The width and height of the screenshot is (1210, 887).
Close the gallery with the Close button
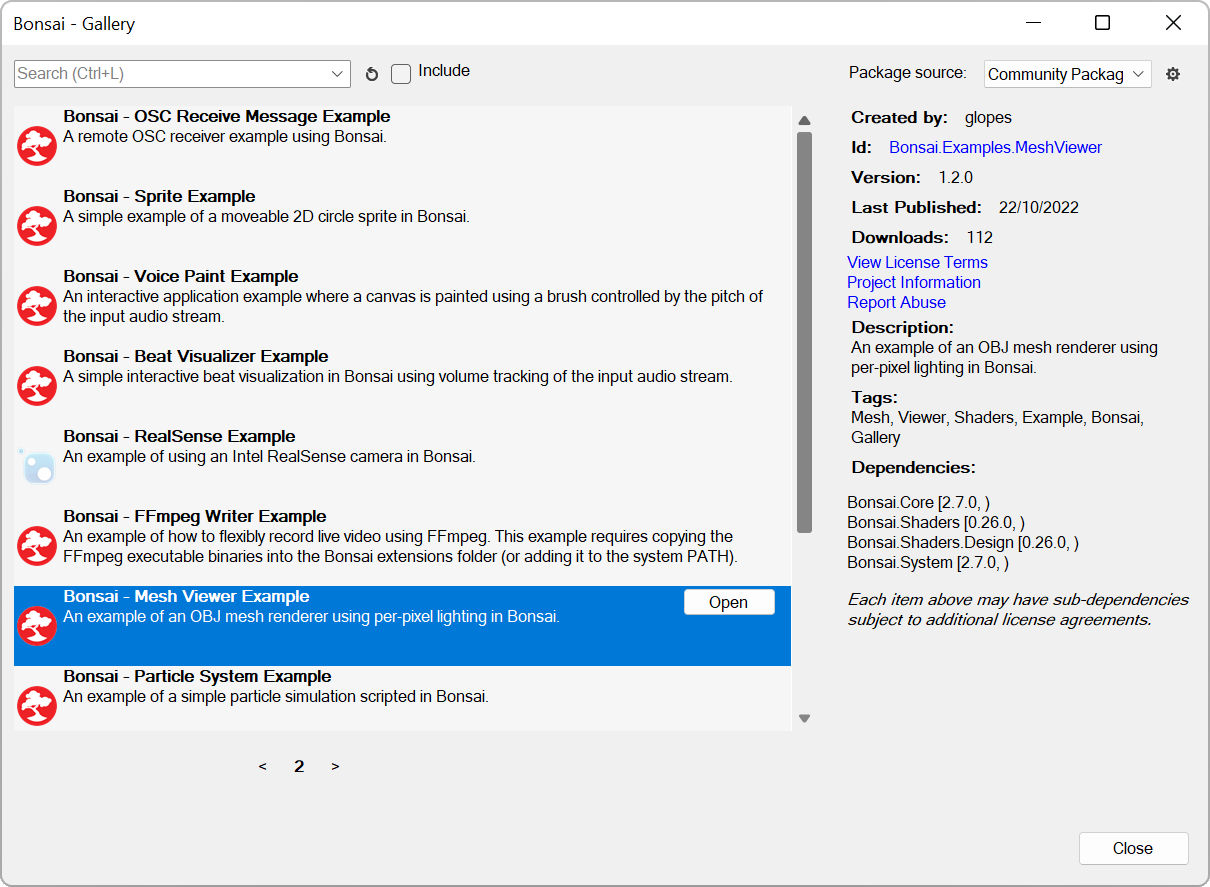coord(1133,848)
